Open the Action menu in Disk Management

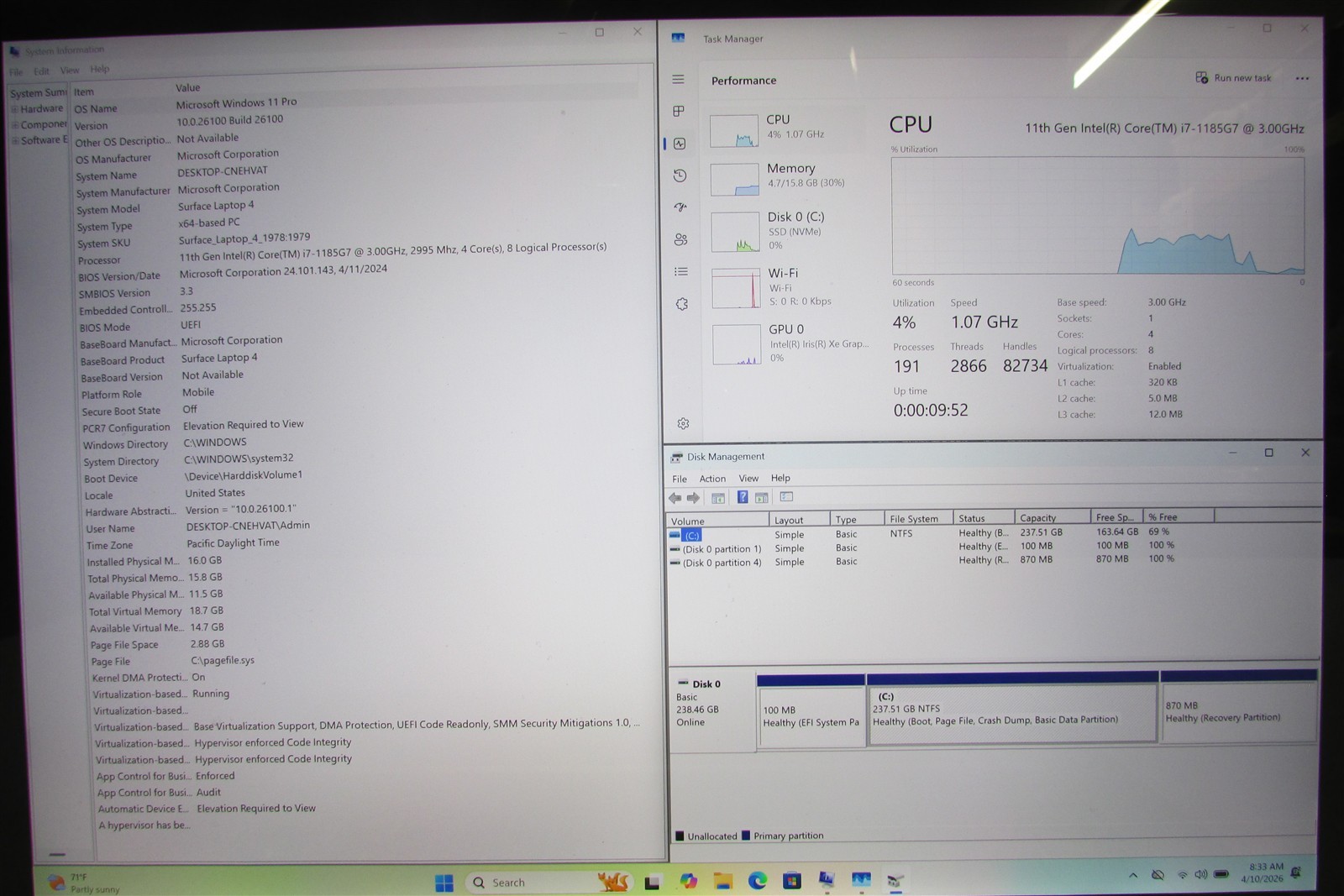click(x=712, y=479)
